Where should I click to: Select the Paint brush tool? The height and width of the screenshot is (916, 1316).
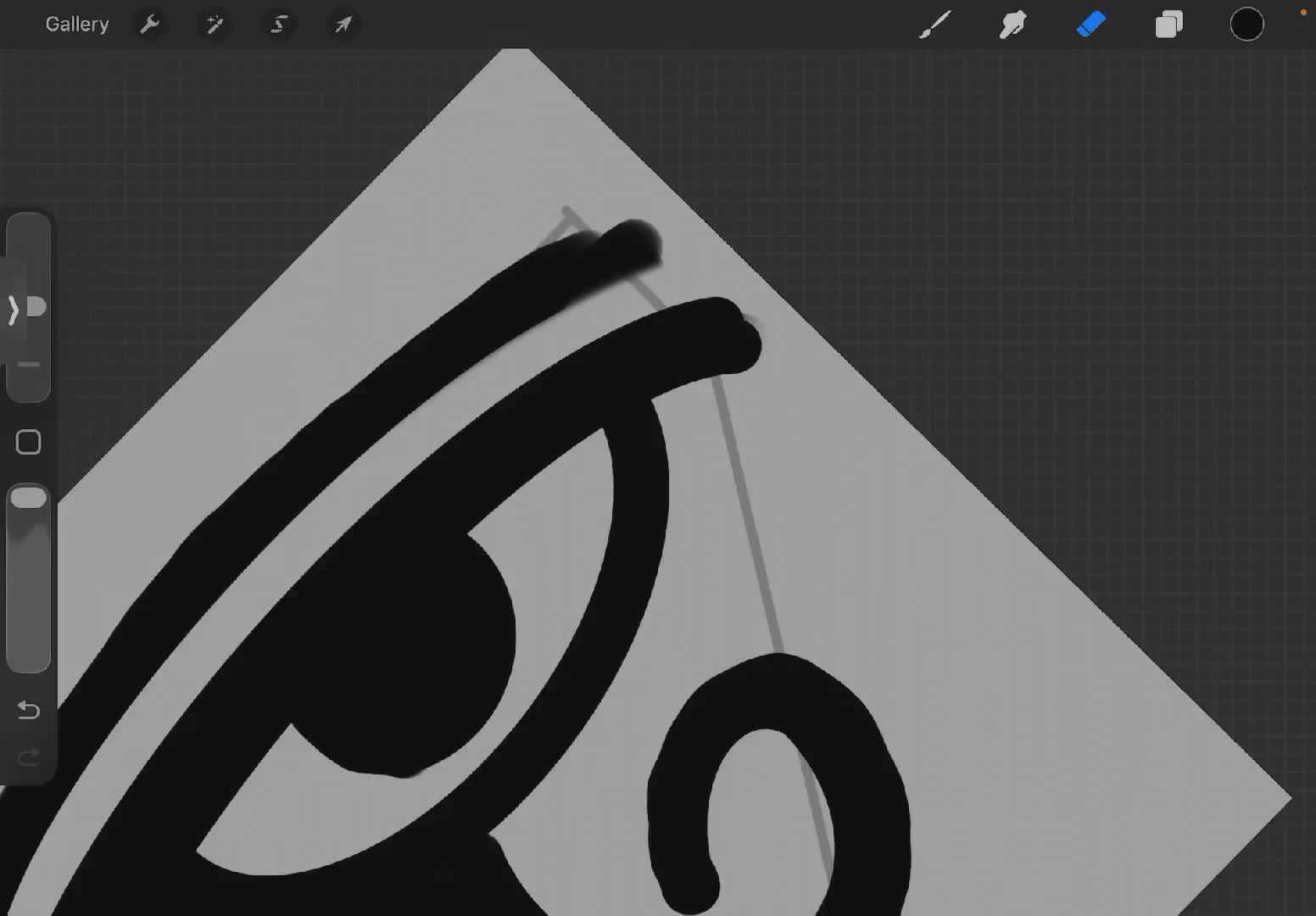(x=935, y=25)
